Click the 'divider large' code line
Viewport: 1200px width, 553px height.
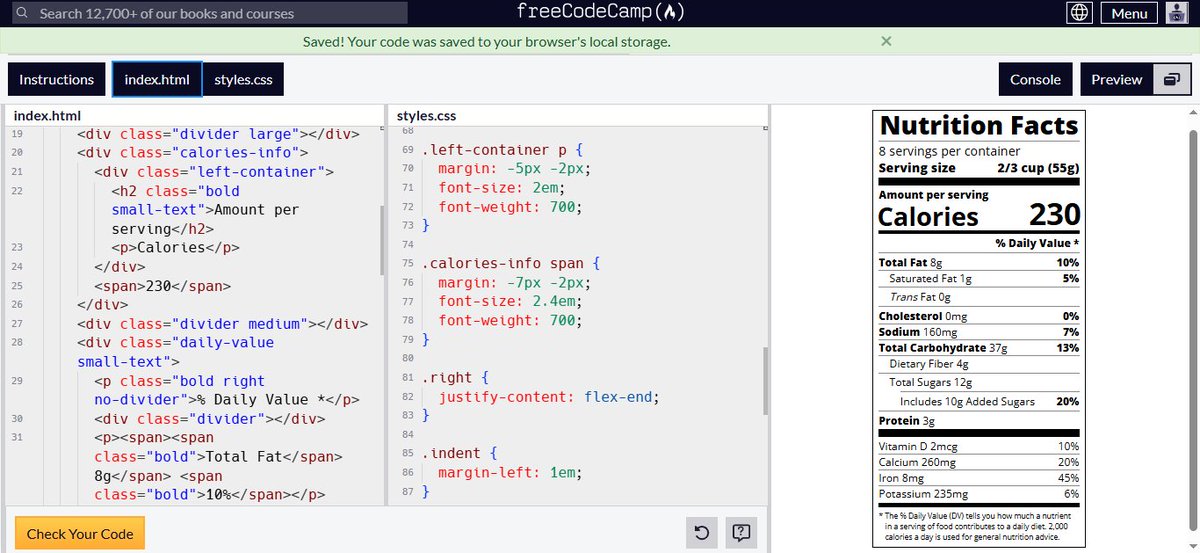(x=218, y=134)
